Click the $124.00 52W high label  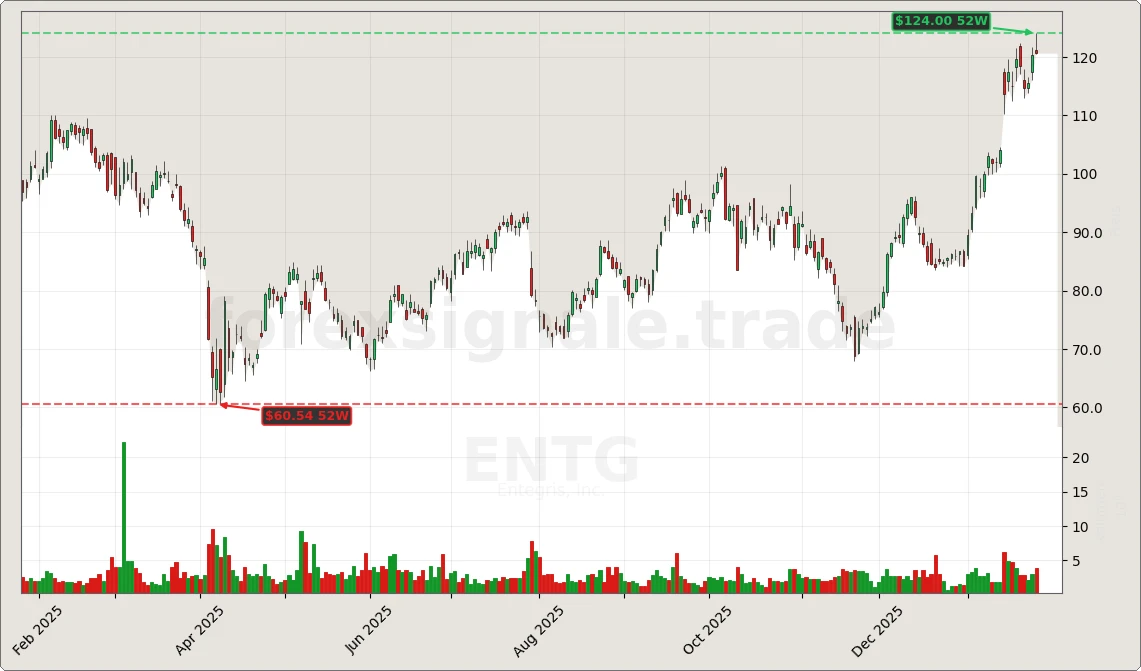tap(941, 19)
